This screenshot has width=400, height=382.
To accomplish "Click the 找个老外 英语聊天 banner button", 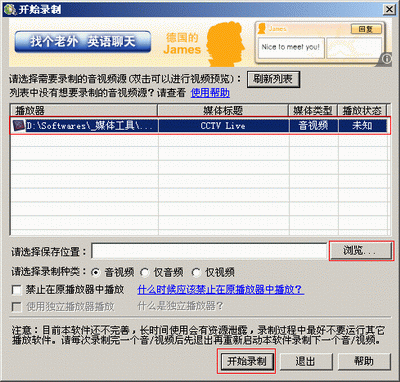I will (83, 42).
